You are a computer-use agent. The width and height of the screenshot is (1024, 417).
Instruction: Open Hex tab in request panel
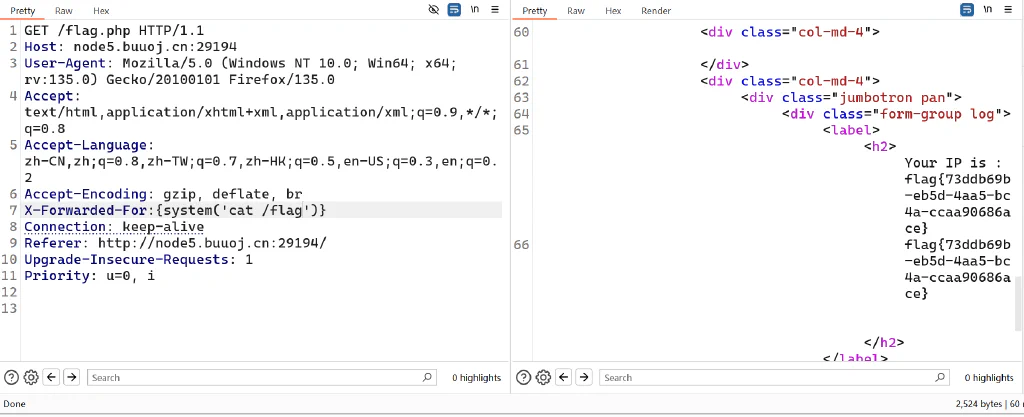pyautogui.click(x=101, y=10)
